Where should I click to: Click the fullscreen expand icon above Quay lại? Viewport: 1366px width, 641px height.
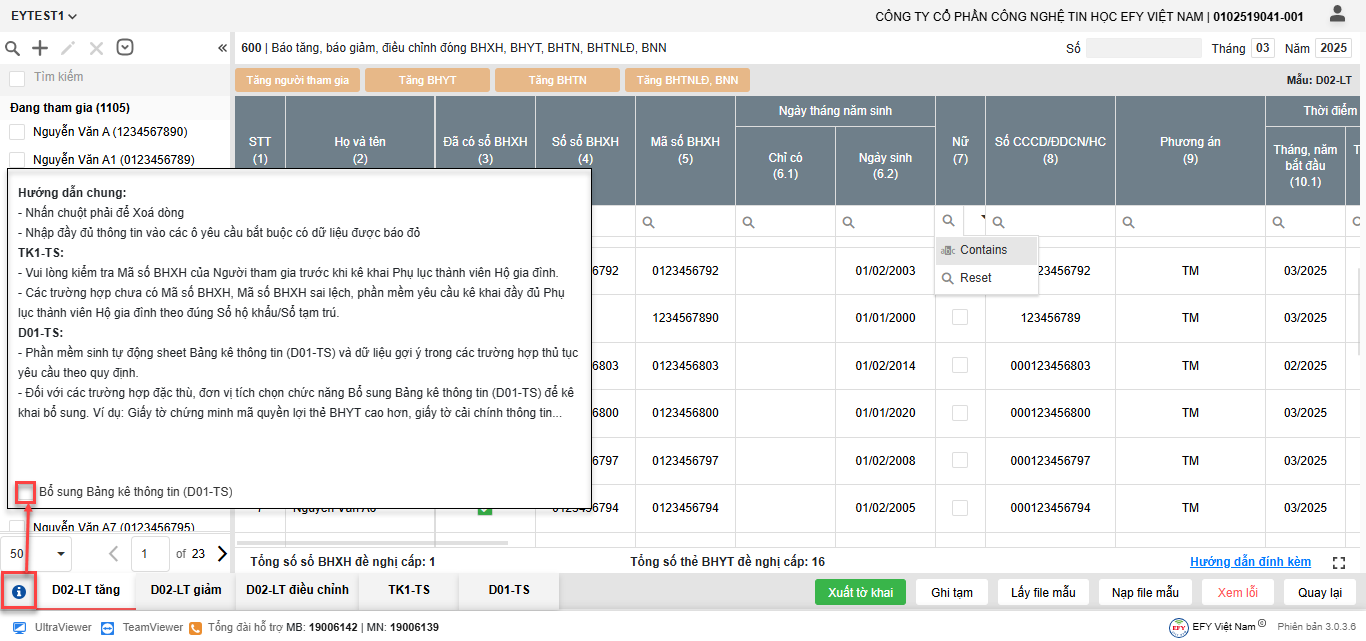pos(1340,563)
